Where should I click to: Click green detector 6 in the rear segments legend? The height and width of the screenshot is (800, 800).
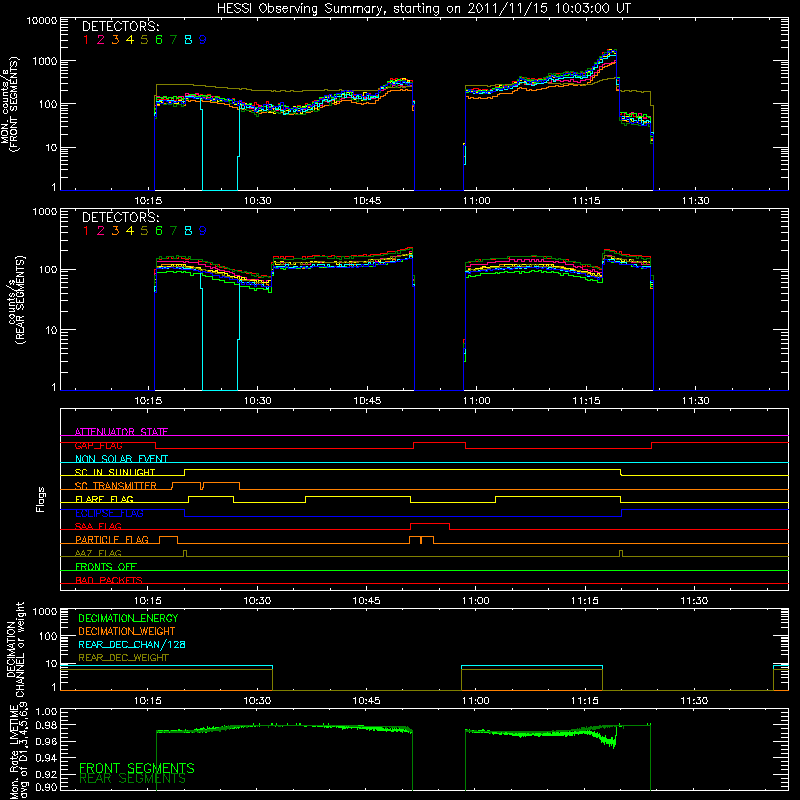(x=159, y=231)
